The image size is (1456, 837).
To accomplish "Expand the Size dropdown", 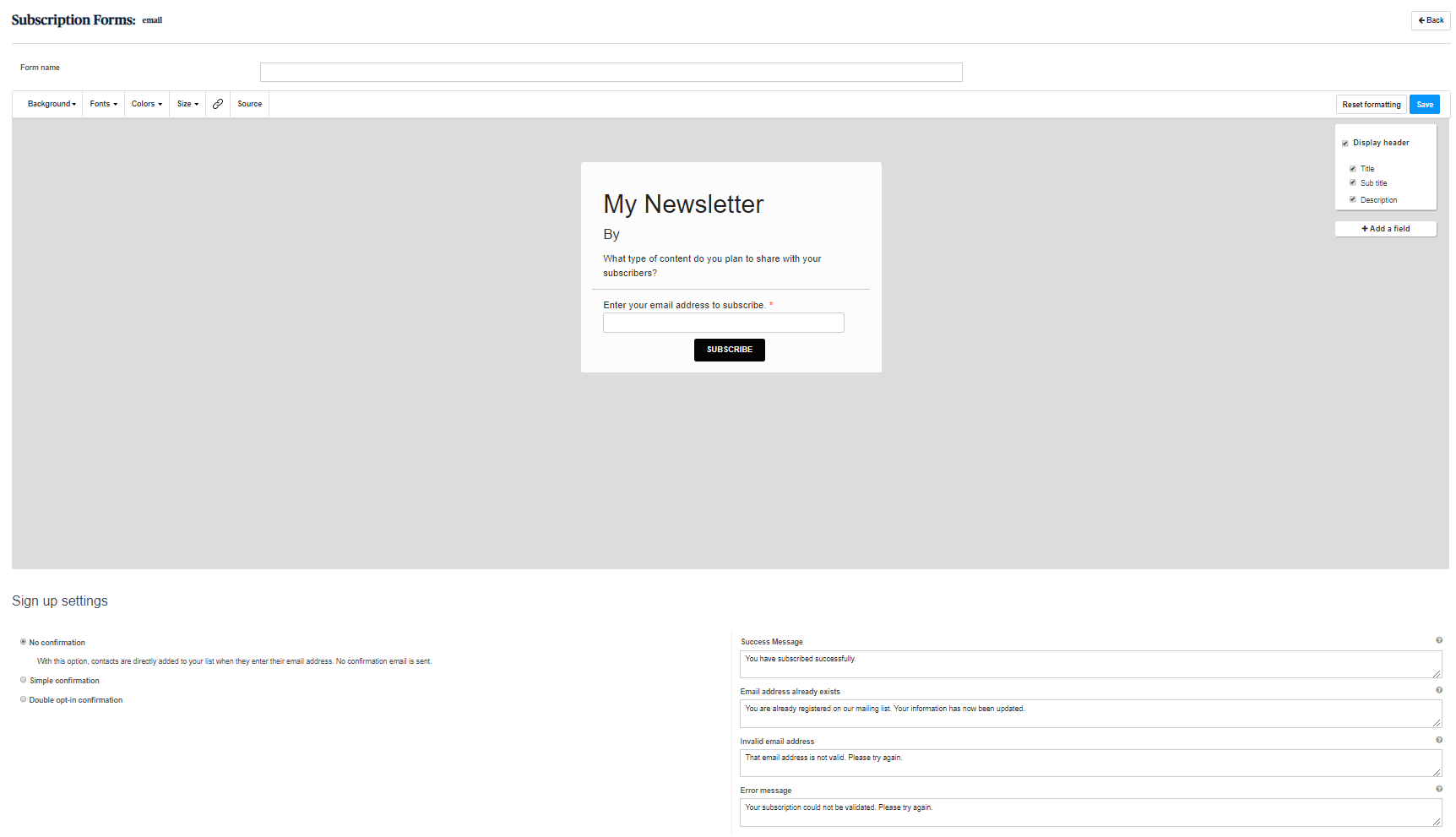I will [x=187, y=104].
